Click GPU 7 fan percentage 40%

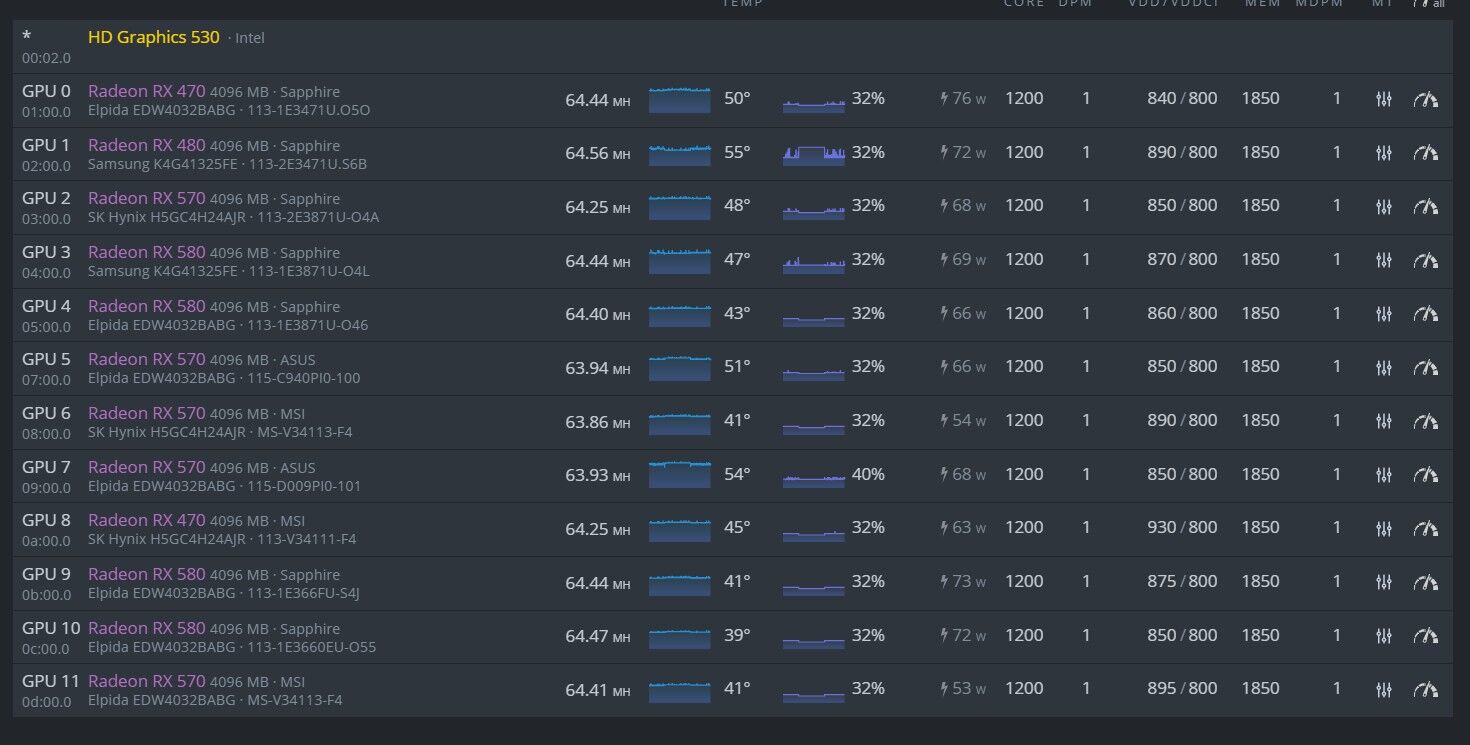point(868,475)
